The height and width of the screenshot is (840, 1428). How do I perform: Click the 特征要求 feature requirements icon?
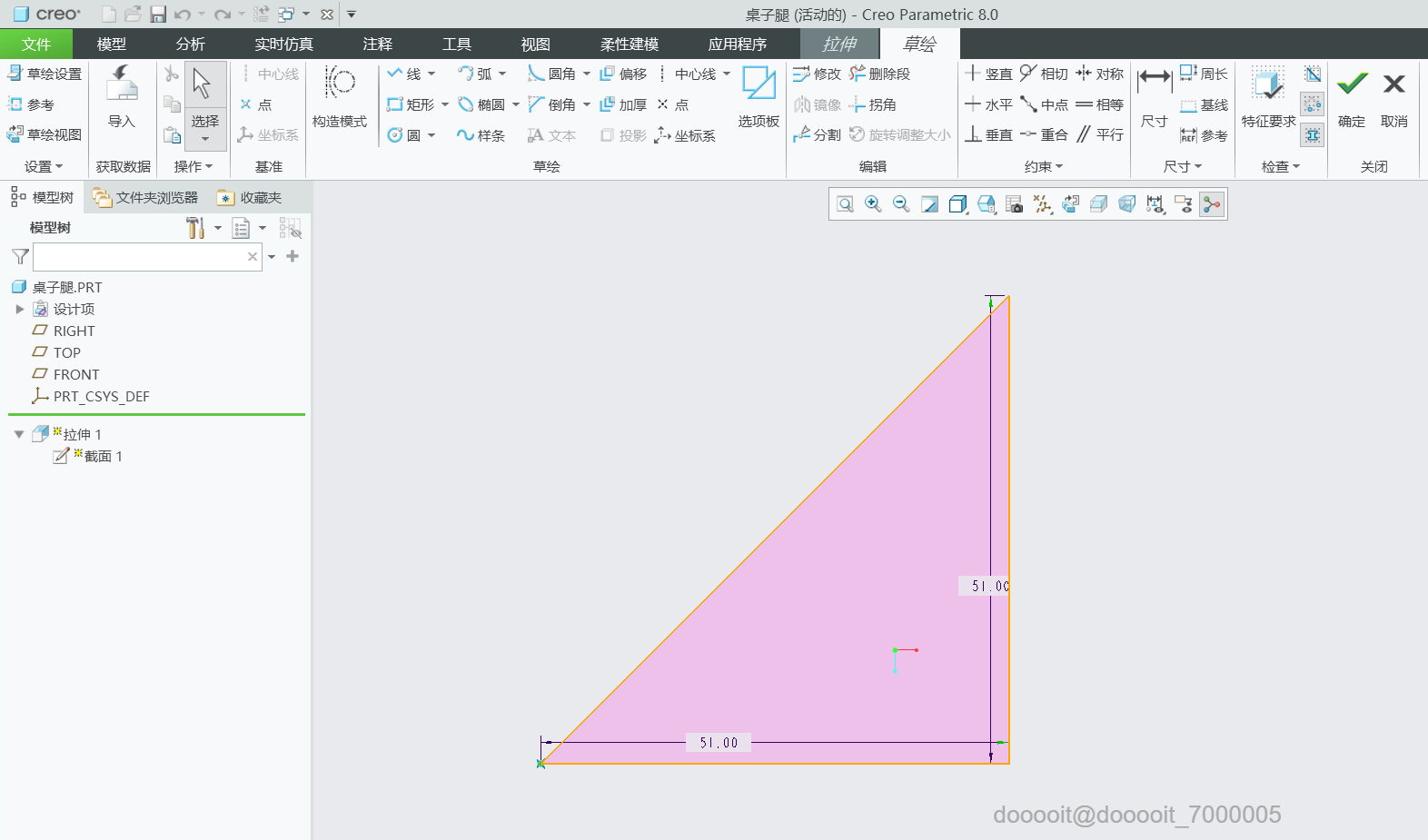pyautogui.click(x=1268, y=96)
